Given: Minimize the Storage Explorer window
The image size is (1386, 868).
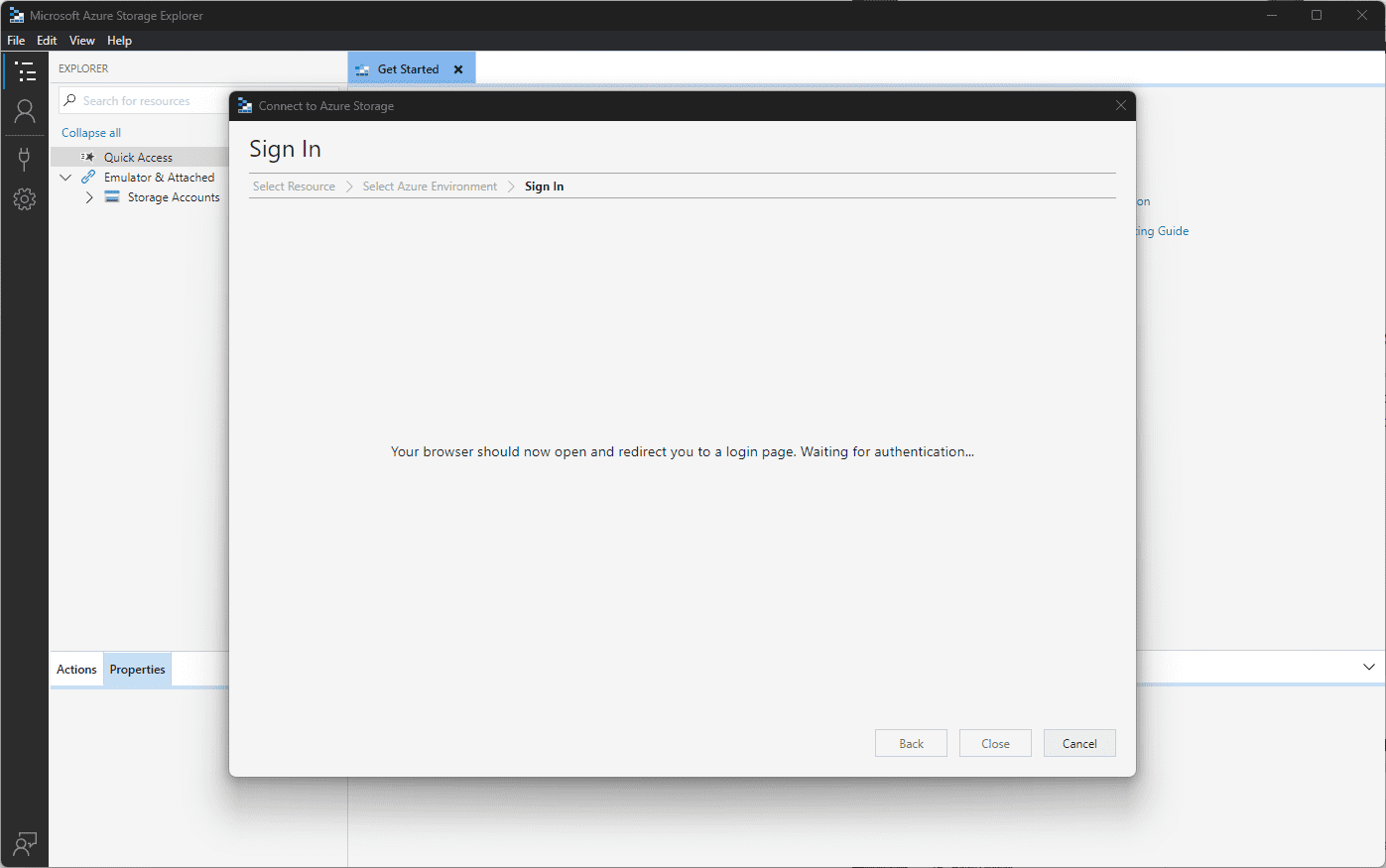Looking at the screenshot, I should point(1271,15).
